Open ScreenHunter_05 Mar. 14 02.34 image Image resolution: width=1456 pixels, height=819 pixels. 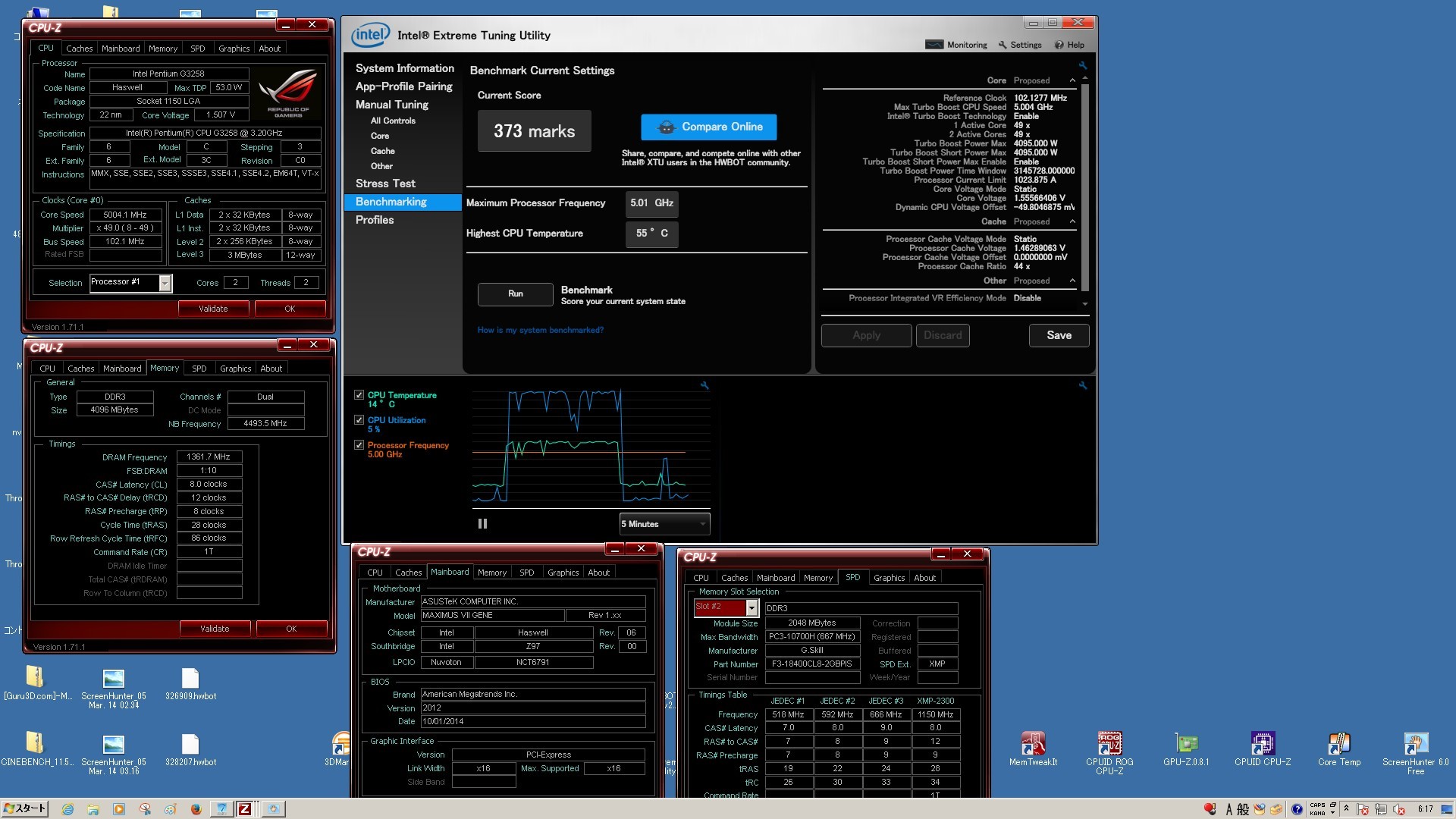(x=113, y=688)
